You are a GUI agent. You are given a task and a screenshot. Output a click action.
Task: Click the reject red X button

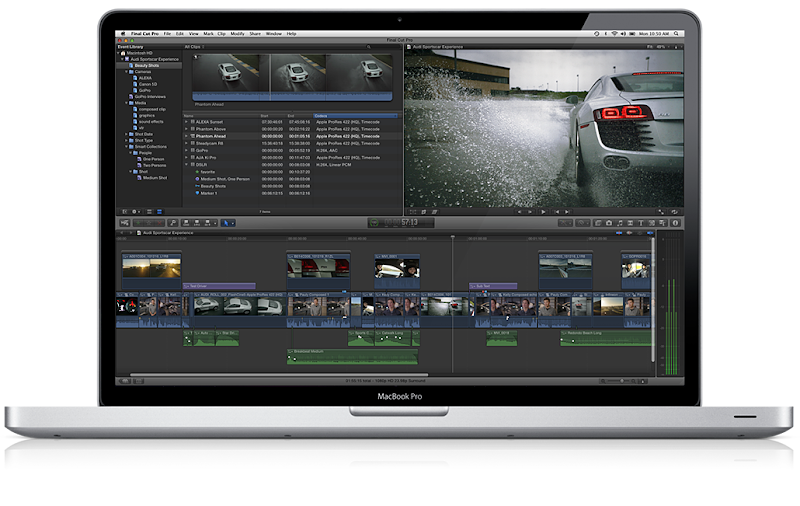pyautogui.click(x=159, y=223)
